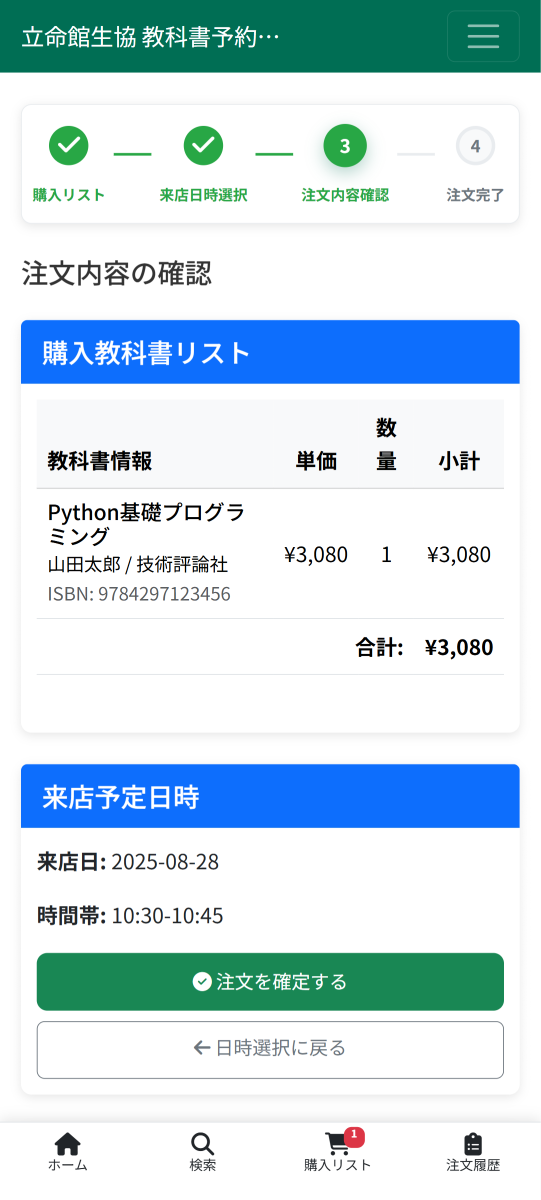Select the completed step 1 checkmark circle
Image resolution: width=541 pixels, height=1200 pixels.
pyautogui.click(x=69, y=146)
